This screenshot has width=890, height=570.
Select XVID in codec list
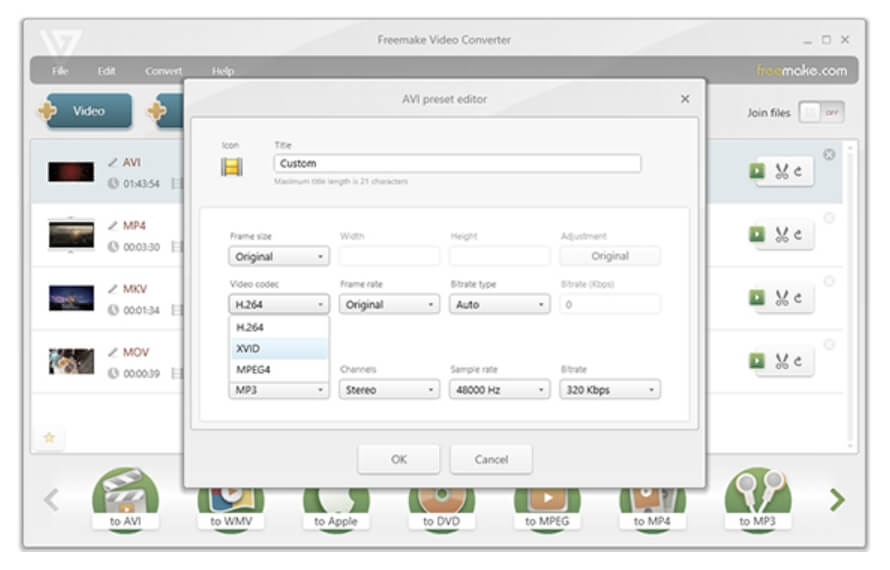279,349
